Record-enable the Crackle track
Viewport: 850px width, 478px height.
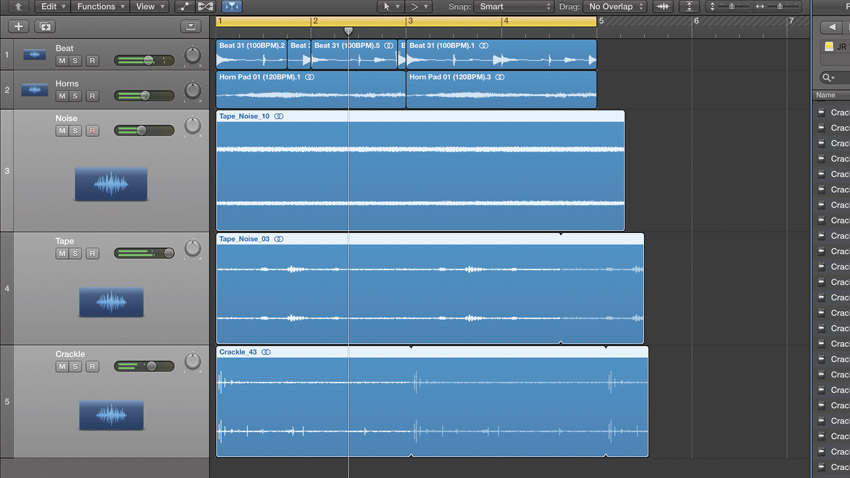(x=92, y=366)
